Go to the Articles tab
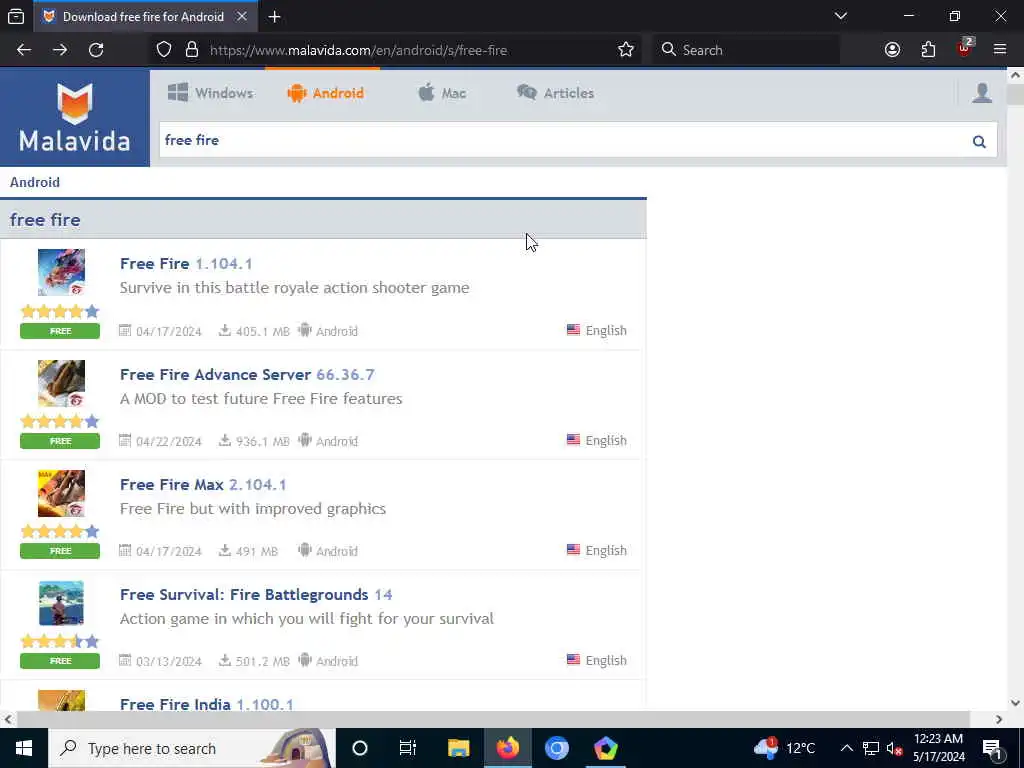Viewport: 1024px width, 768px height. click(x=555, y=93)
